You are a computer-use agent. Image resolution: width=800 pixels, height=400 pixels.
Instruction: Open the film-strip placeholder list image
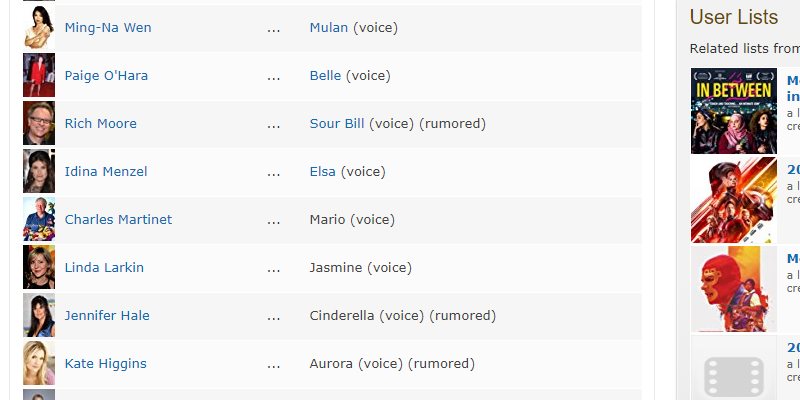pyautogui.click(x=733, y=370)
